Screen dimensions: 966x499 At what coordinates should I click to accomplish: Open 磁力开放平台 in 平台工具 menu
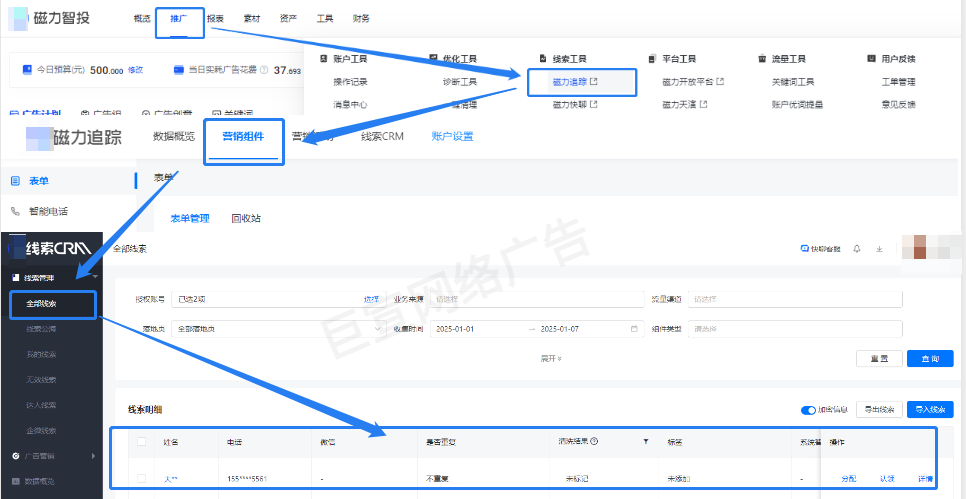692,82
